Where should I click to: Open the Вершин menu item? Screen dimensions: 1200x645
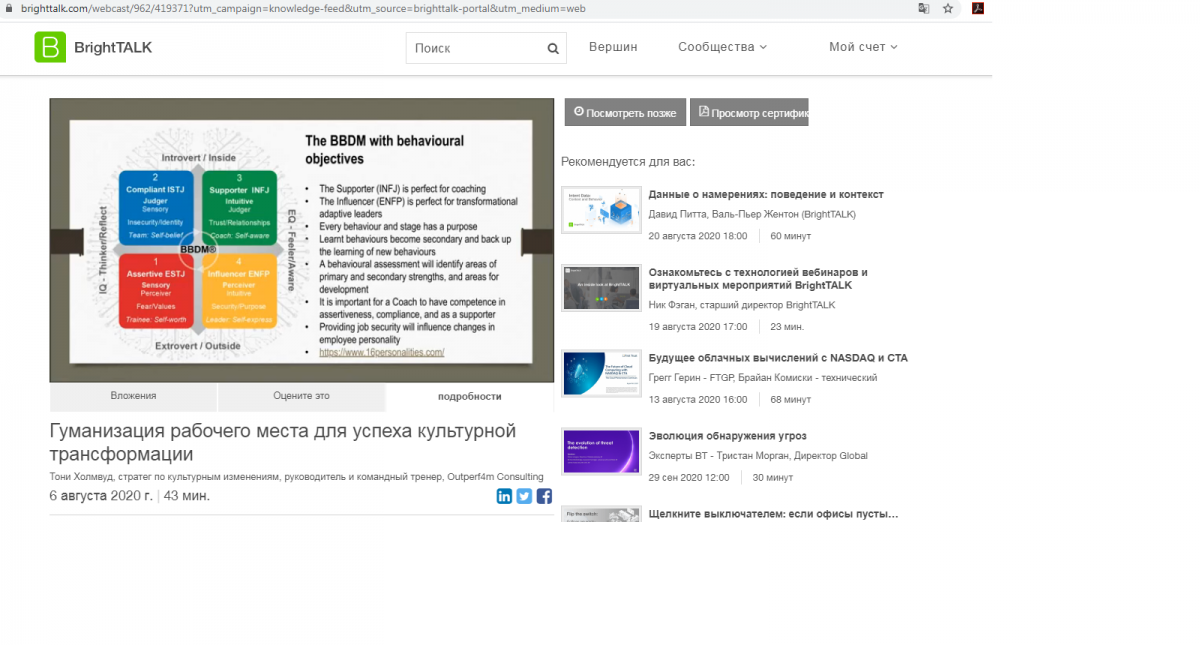tap(613, 47)
